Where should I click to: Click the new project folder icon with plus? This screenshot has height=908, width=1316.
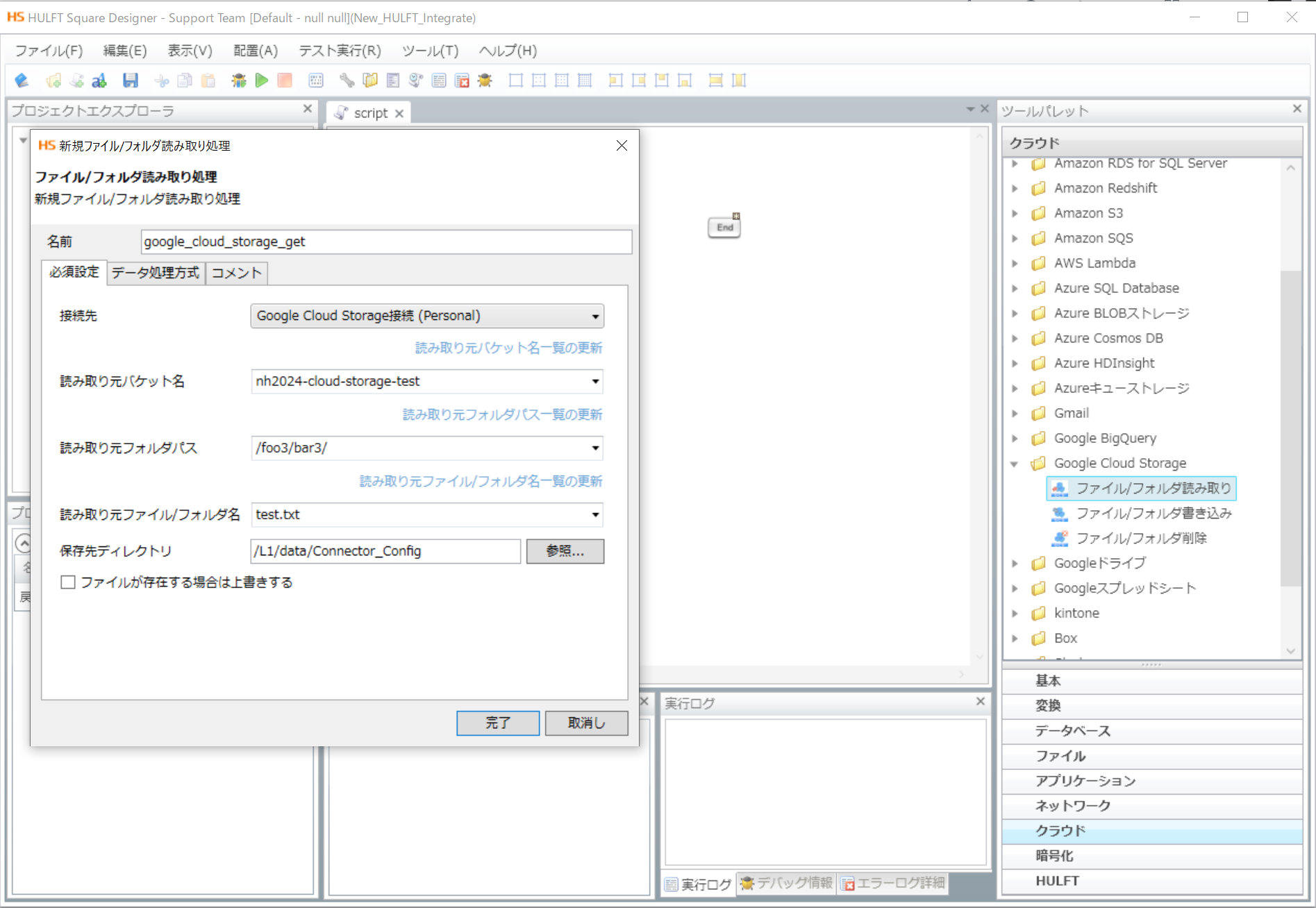tap(53, 81)
